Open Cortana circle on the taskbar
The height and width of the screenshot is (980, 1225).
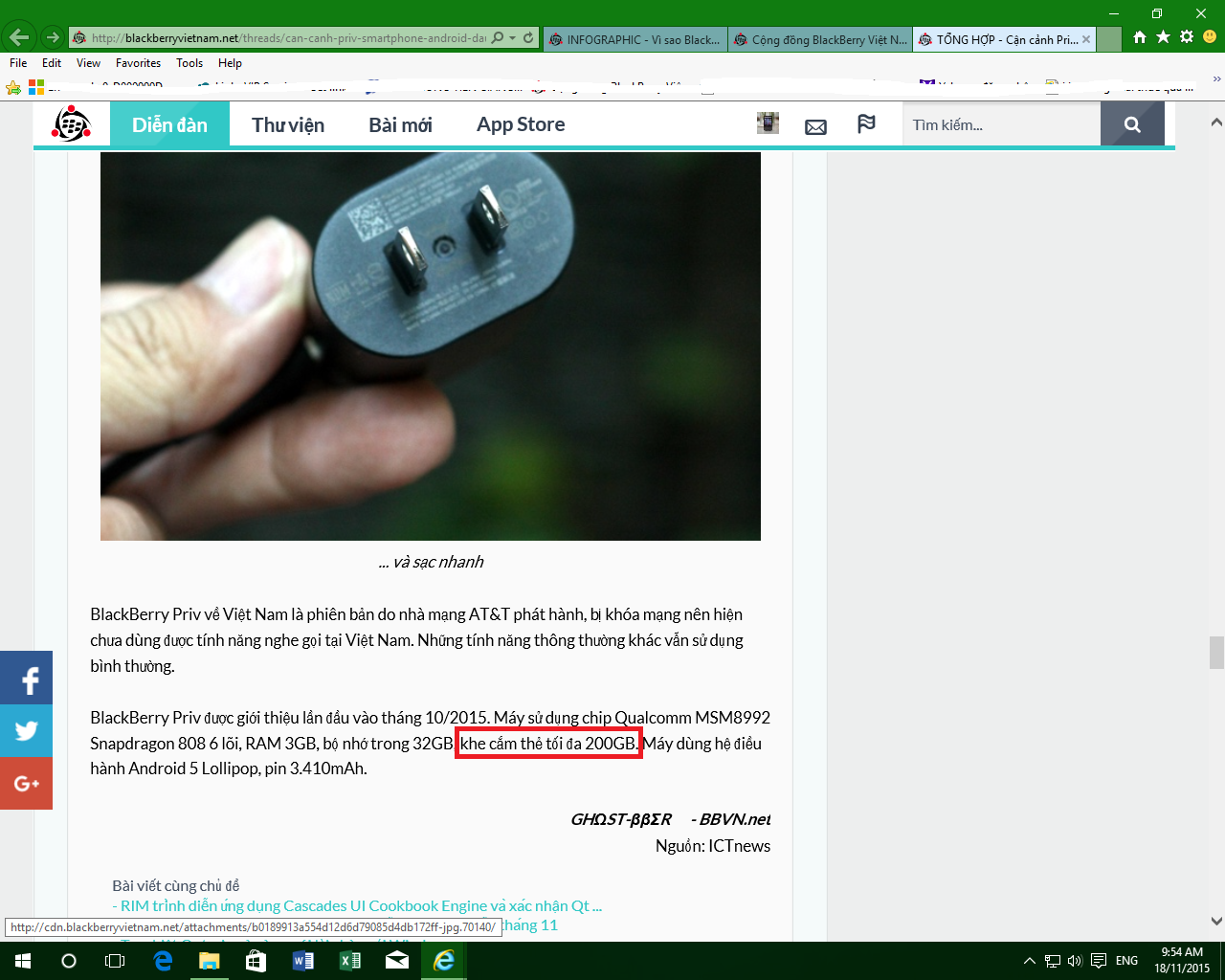(69, 961)
